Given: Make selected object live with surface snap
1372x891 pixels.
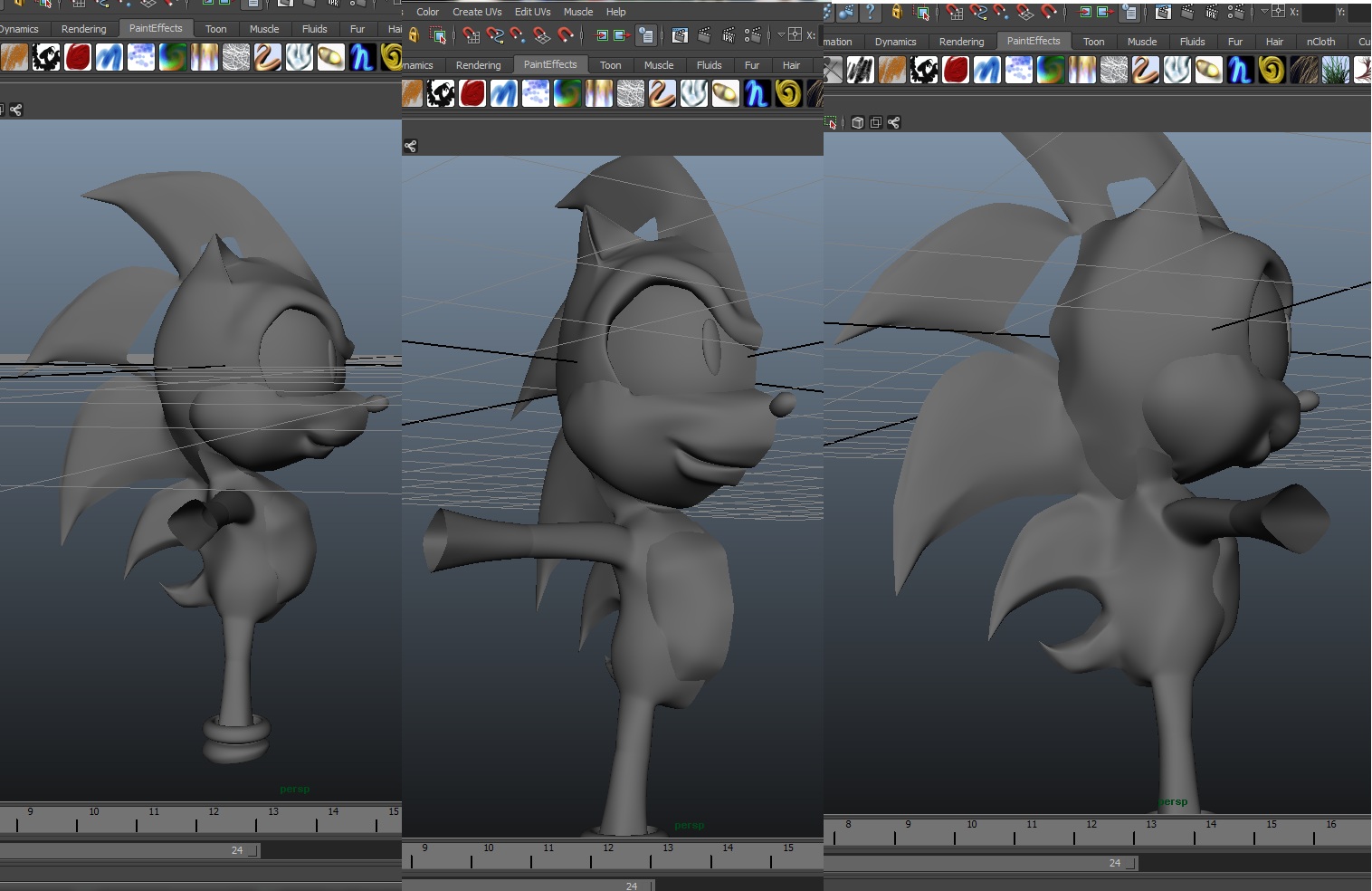Looking at the screenshot, I should pyautogui.click(x=564, y=36).
